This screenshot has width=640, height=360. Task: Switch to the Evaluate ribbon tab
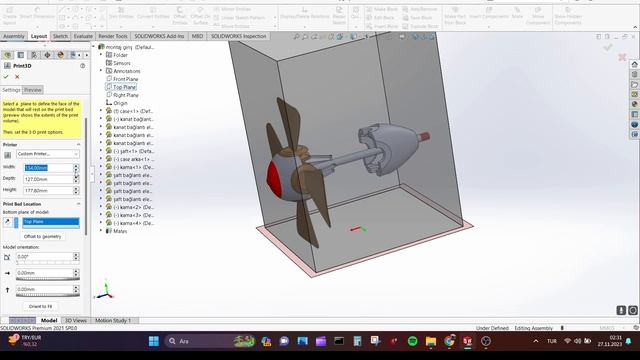click(83, 36)
